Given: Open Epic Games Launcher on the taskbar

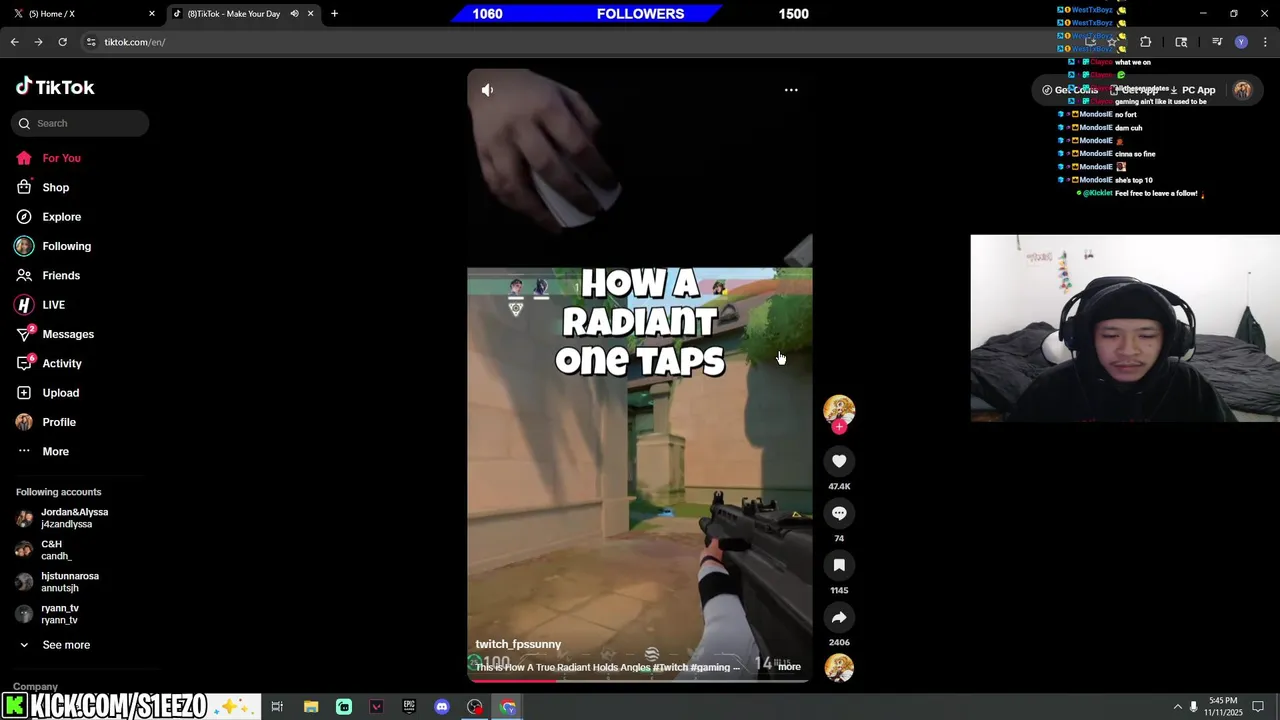Looking at the screenshot, I should [409, 707].
